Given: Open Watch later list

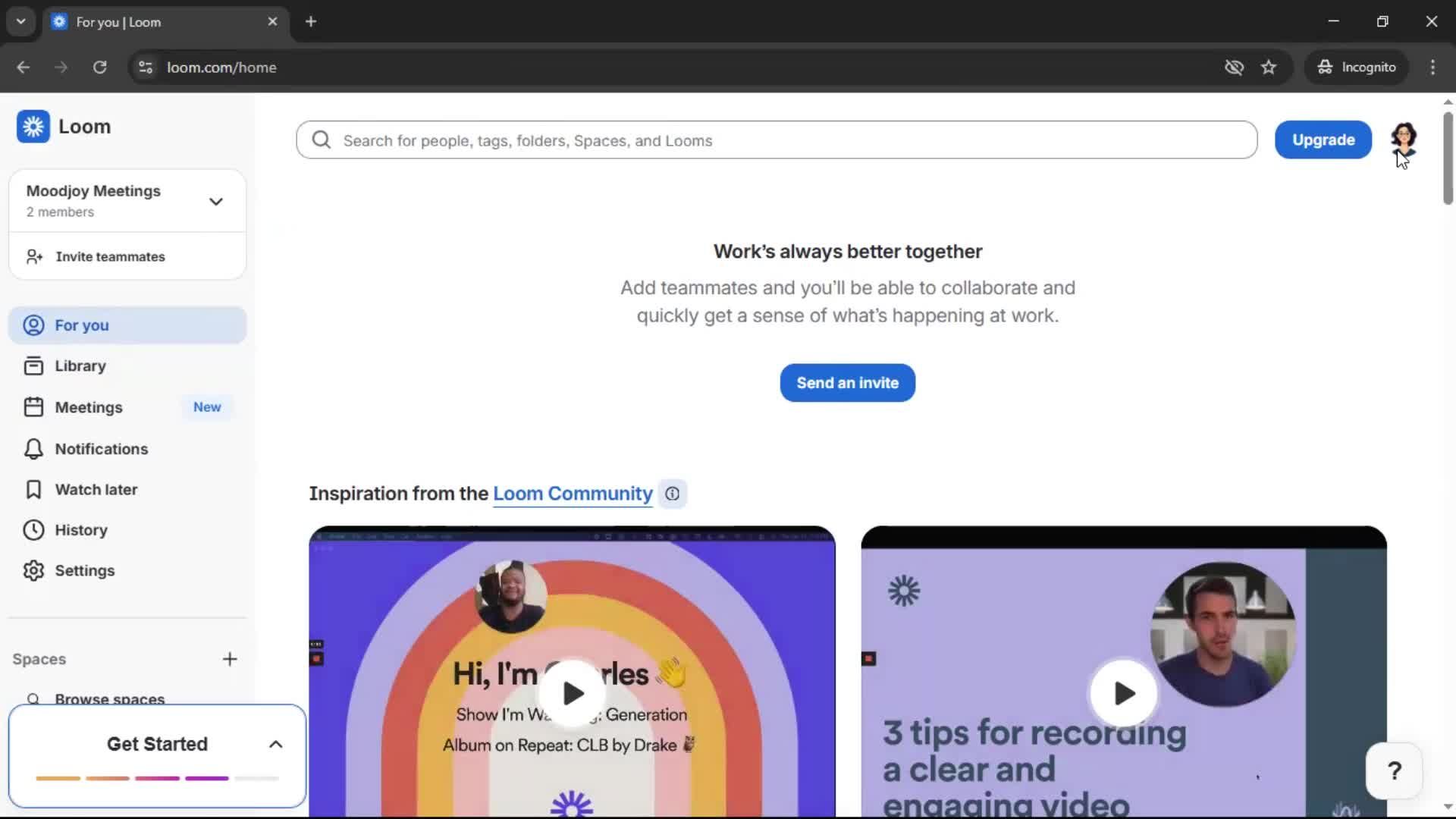Looking at the screenshot, I should [x=96, y=489].
